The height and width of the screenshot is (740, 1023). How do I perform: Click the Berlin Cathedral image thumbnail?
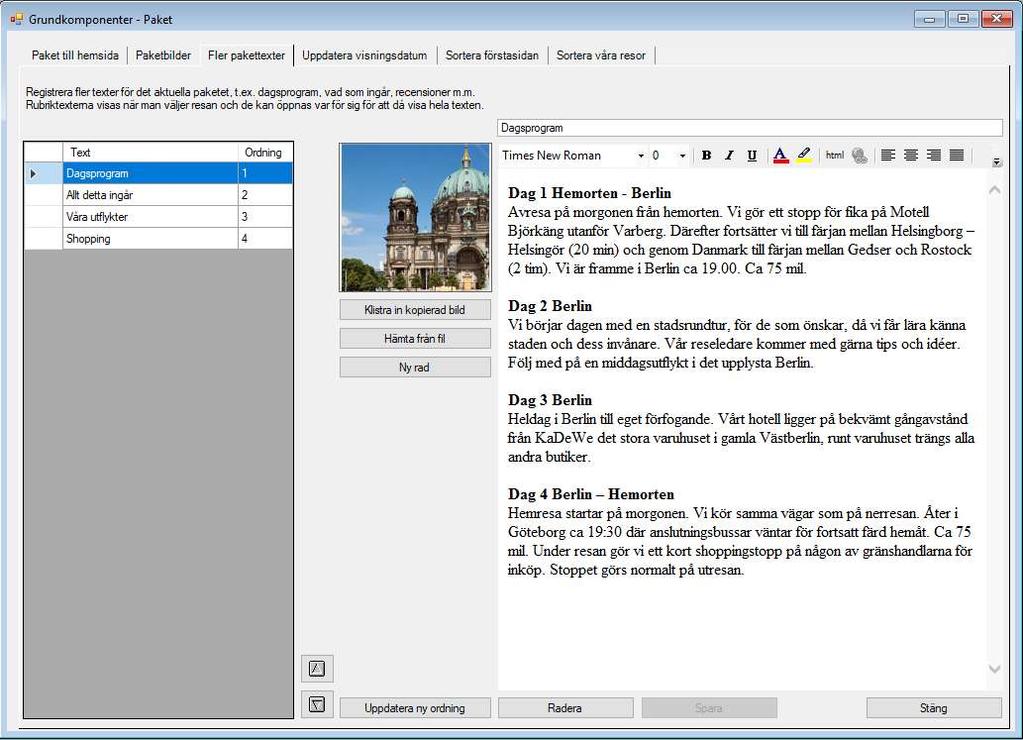click(415, 217)
